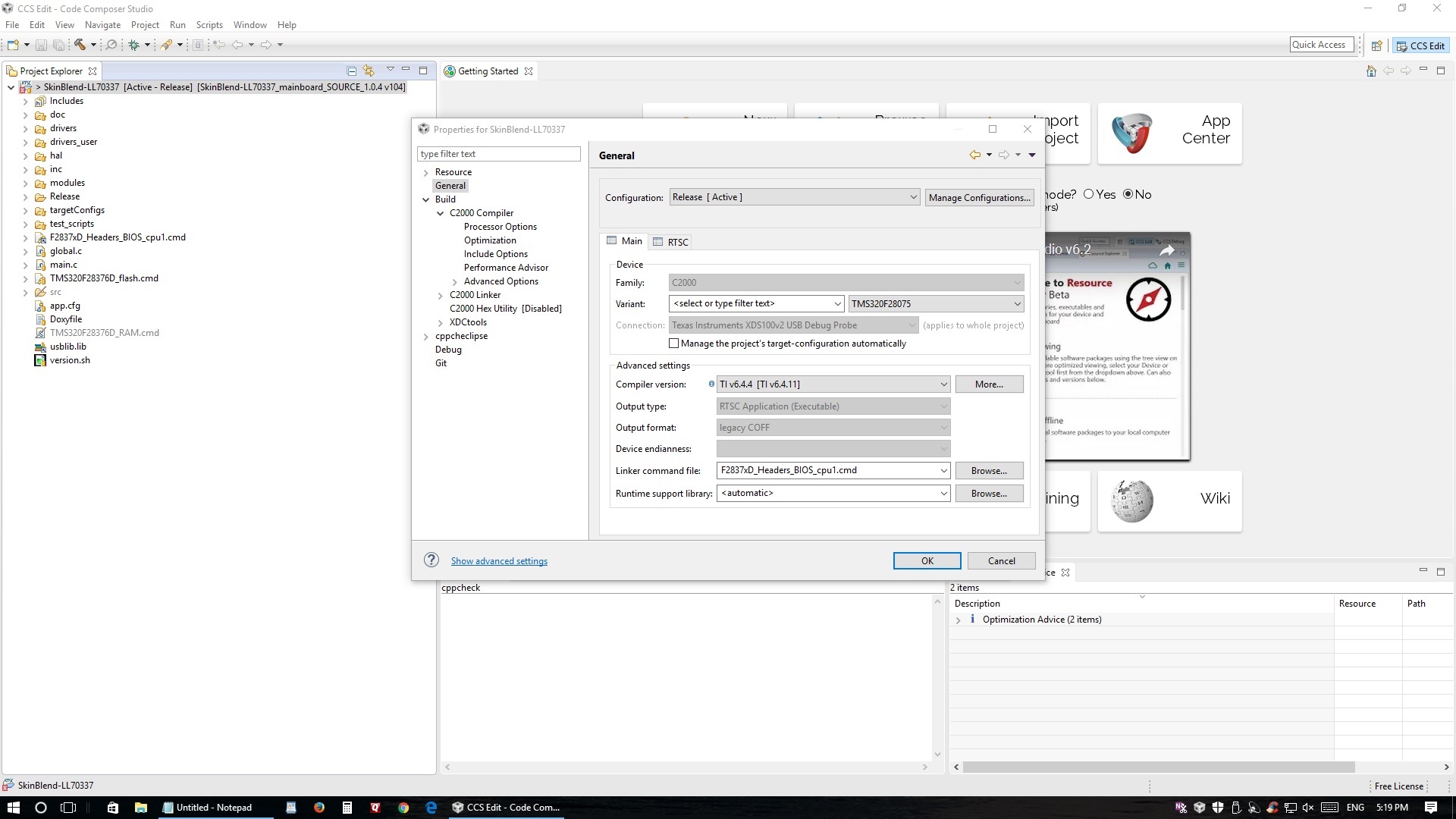Click the Quick Access field

pos(1321,45)
